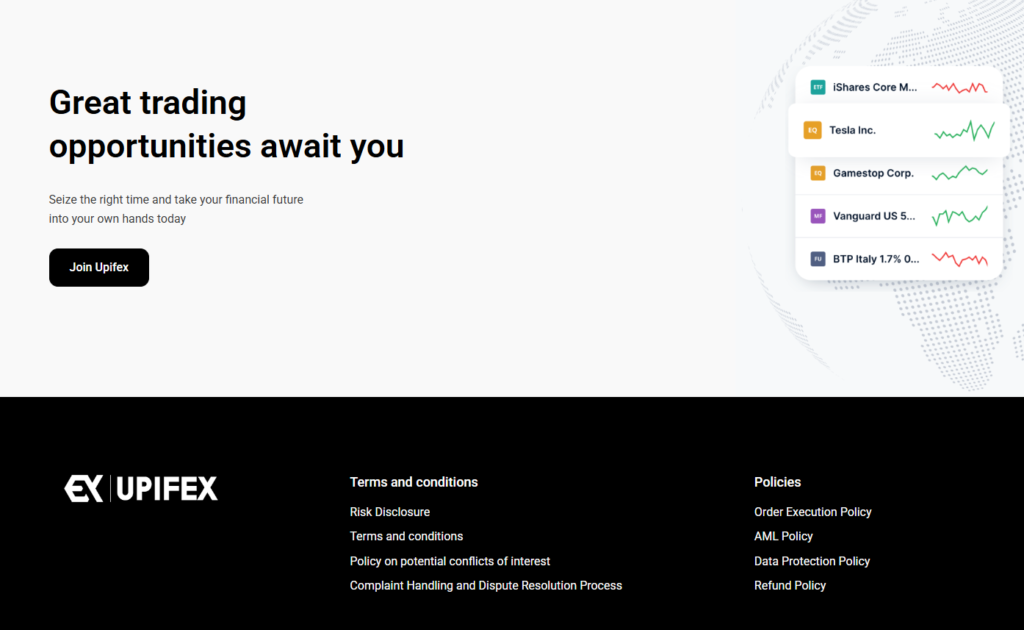Click the red iShares Core sparkline chart
The height and width of the screenshot is (630, 1024).
coord(959,88)
